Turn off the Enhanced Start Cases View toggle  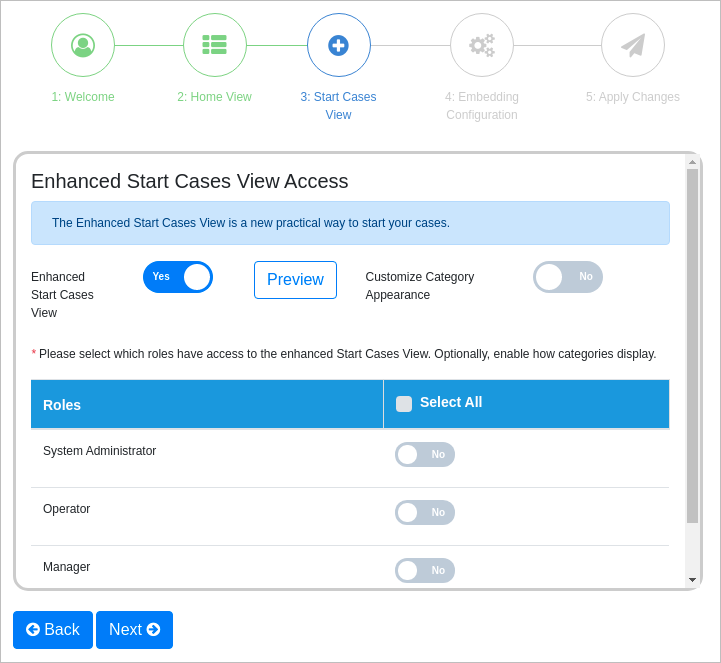pos(178,277)
